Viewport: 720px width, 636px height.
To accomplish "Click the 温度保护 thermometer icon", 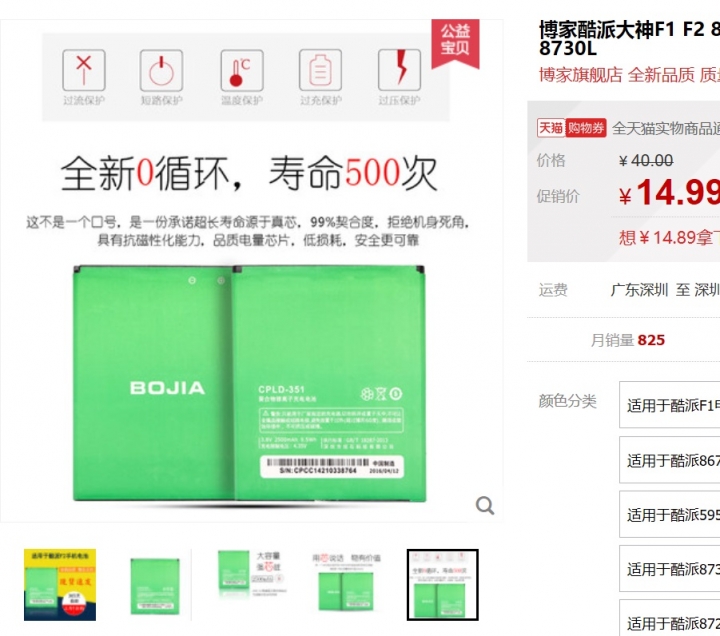I will point(242,70).
